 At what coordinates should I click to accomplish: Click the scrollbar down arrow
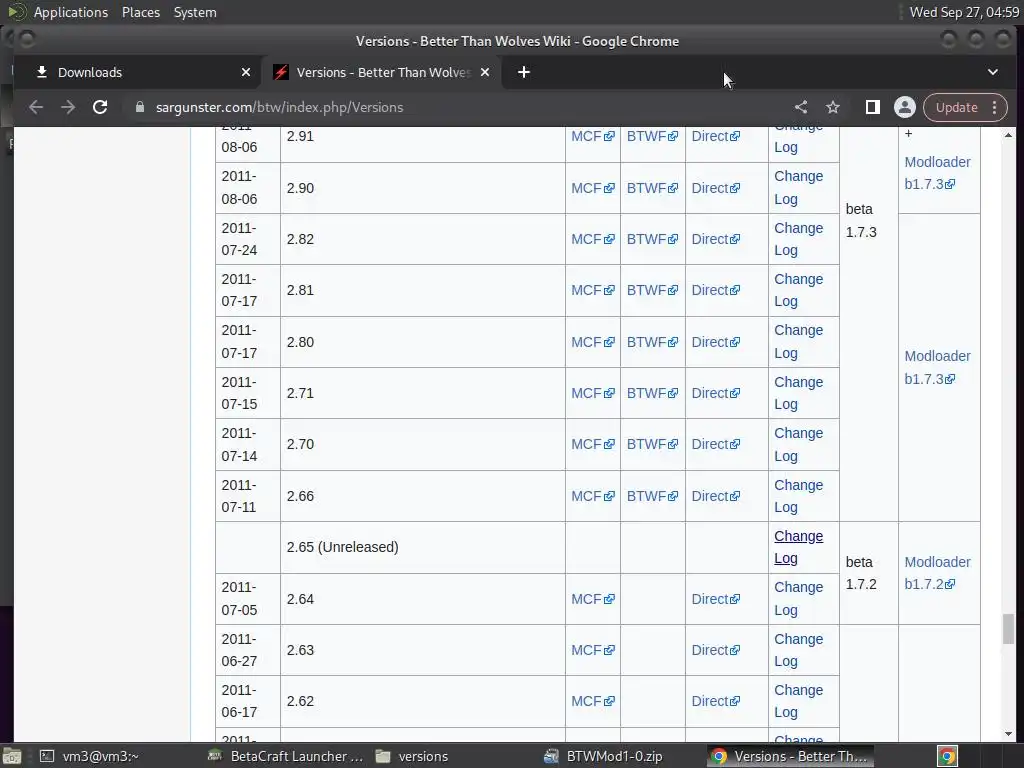click(1008, 734)
